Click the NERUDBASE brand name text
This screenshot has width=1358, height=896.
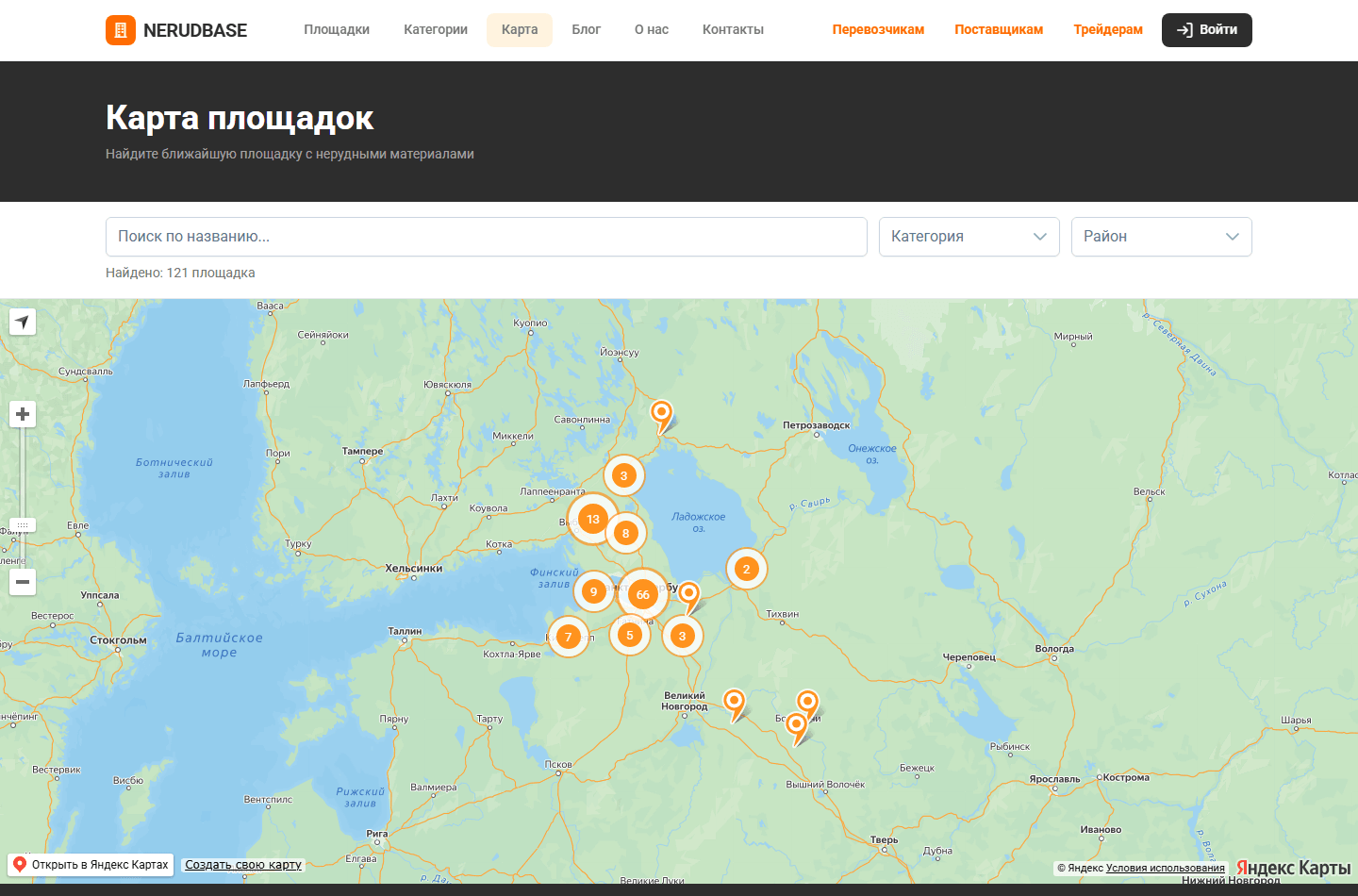tap(195, 30)
